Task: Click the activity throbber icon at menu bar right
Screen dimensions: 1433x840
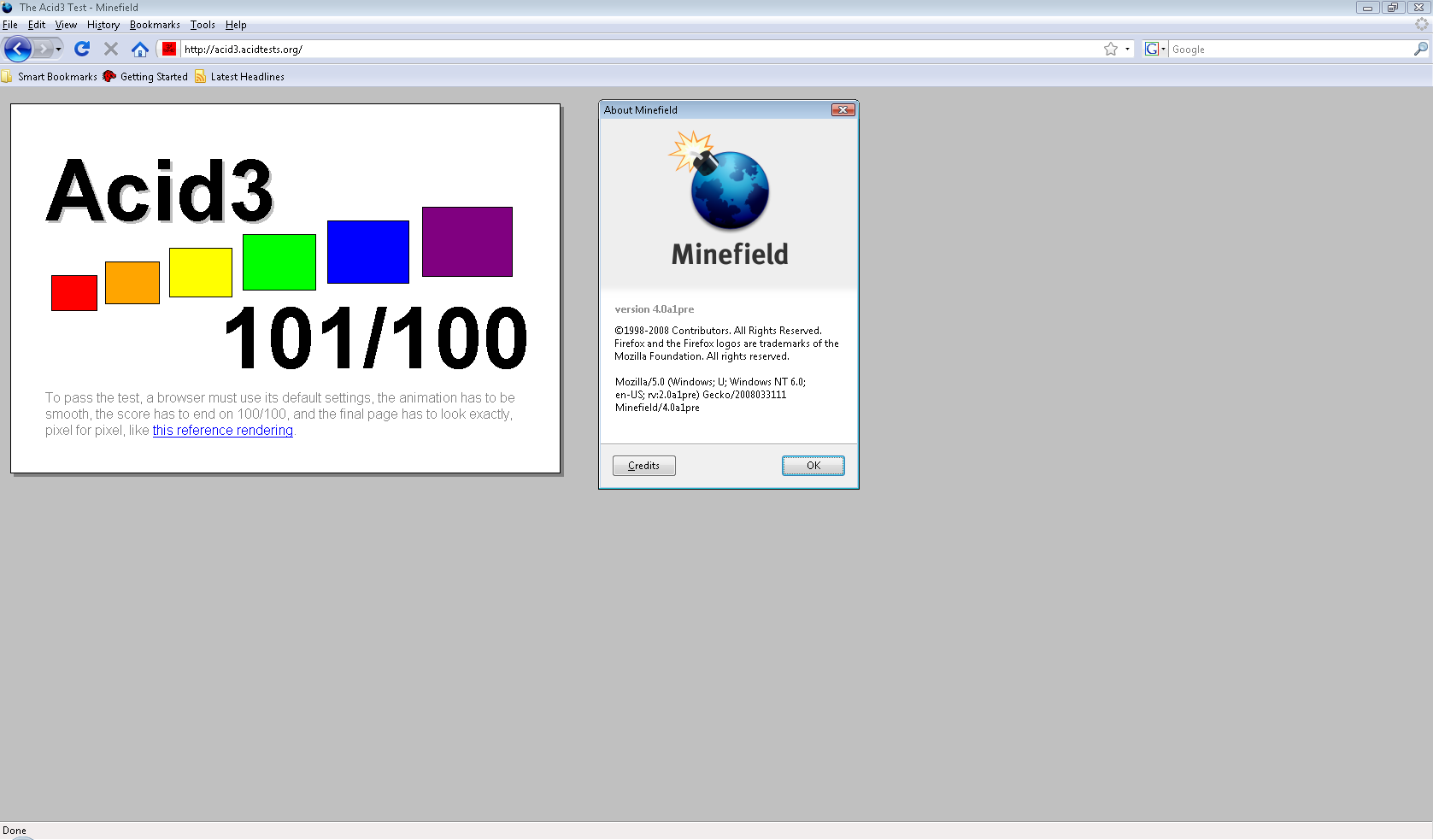Action: tap(1422, 25)
